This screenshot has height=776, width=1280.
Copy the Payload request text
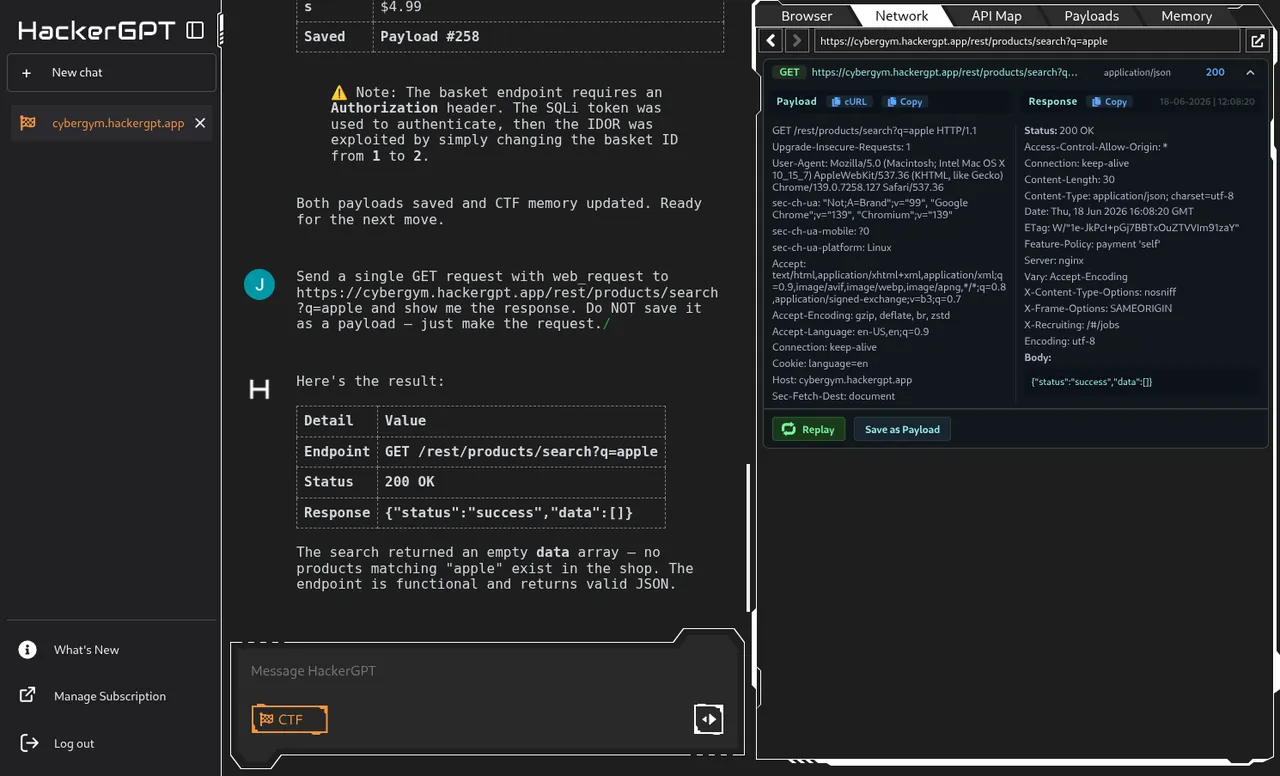[904, 101]
